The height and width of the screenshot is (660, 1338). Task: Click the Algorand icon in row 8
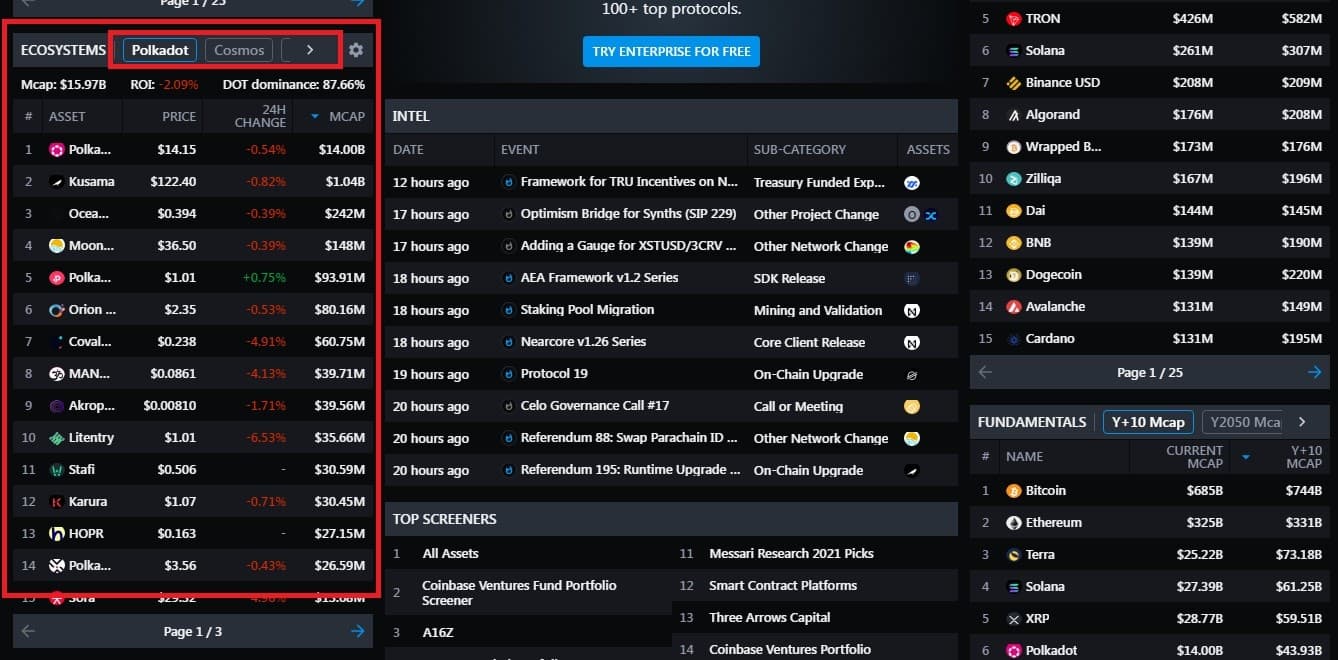[1014, 115]
